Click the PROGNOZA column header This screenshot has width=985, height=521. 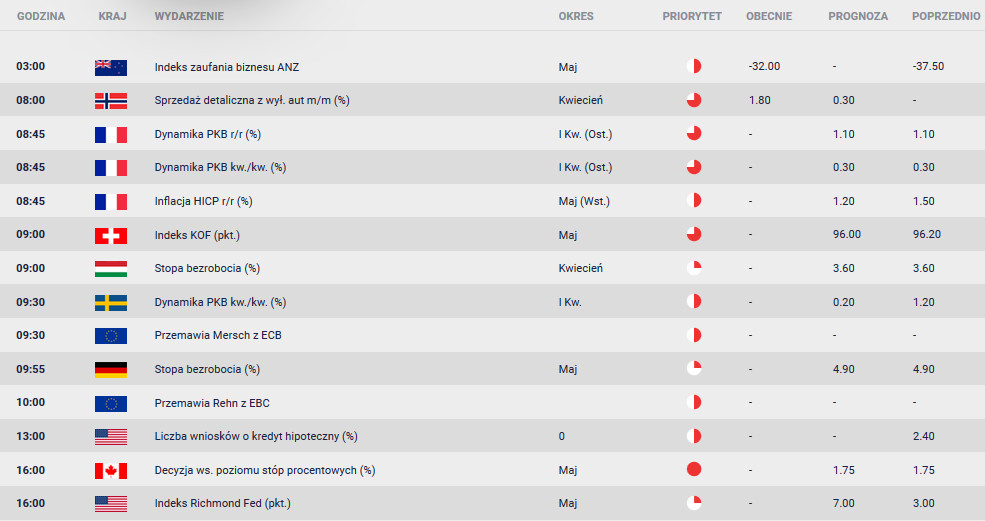(x=858, y=16)
